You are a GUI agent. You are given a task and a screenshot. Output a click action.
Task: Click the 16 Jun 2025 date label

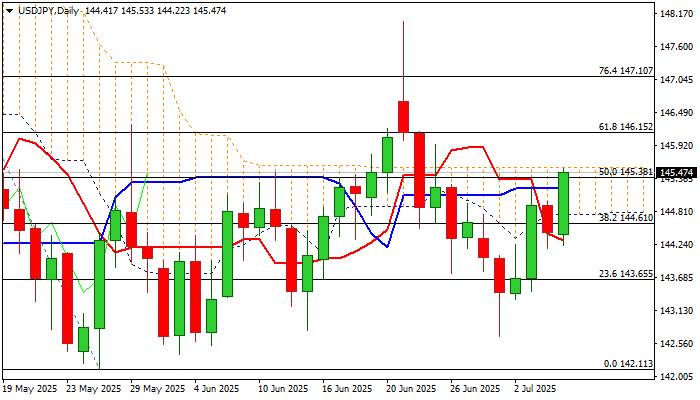click(347, 389)
